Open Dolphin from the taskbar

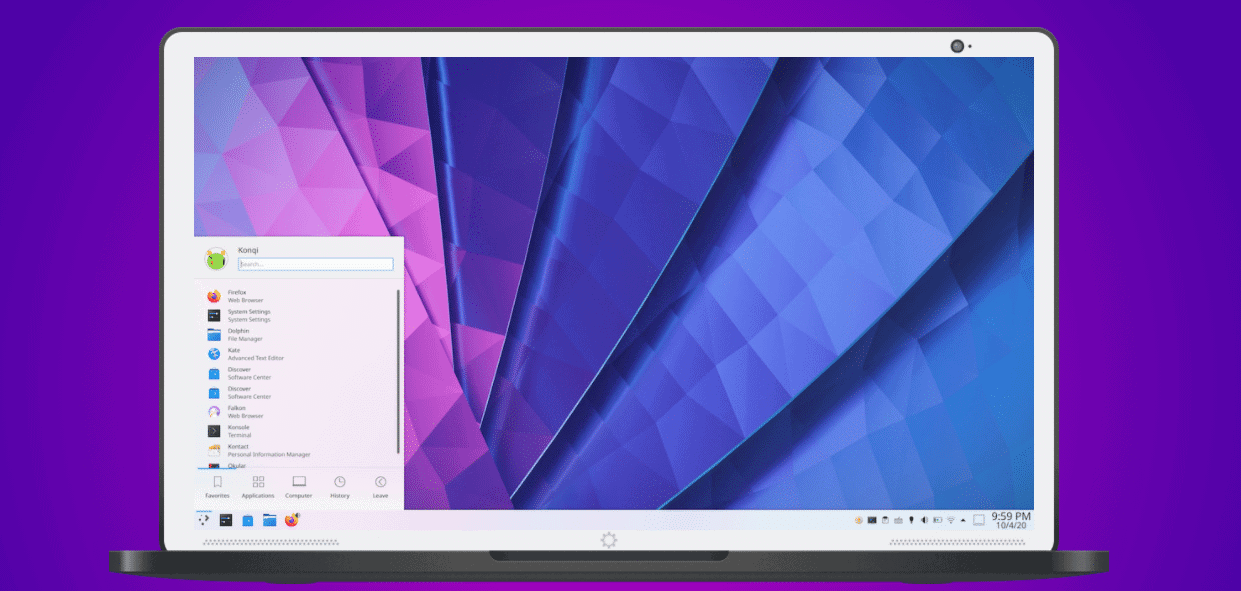click(x=270, y=520)
